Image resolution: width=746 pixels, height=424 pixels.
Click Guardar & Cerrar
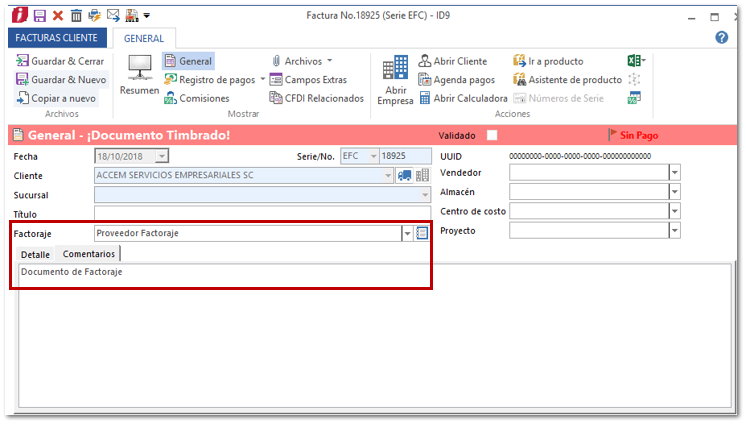pos(60,61)
